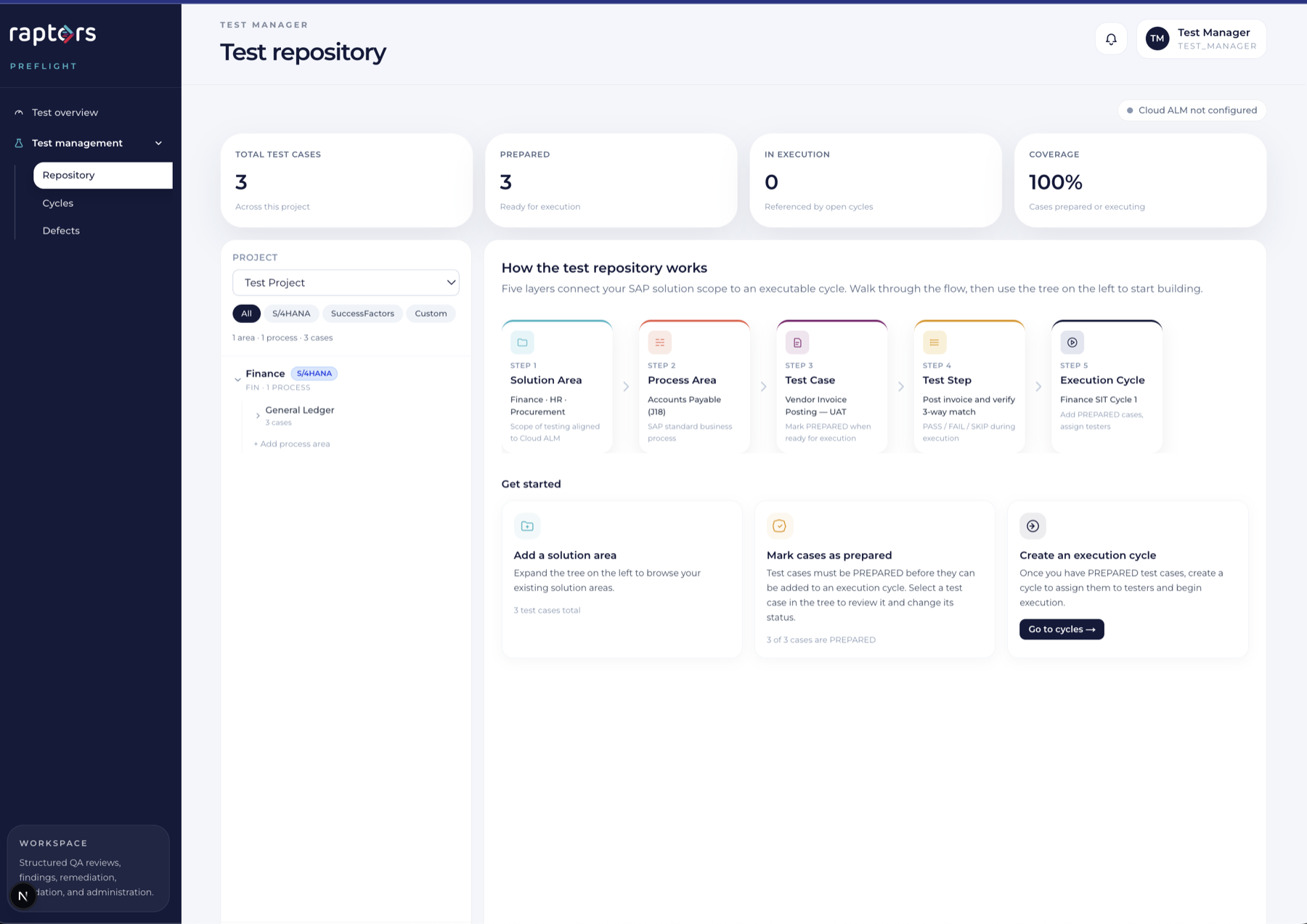Open the Defects section
The image size is (1307, 924).
click(x=61, y=230)
